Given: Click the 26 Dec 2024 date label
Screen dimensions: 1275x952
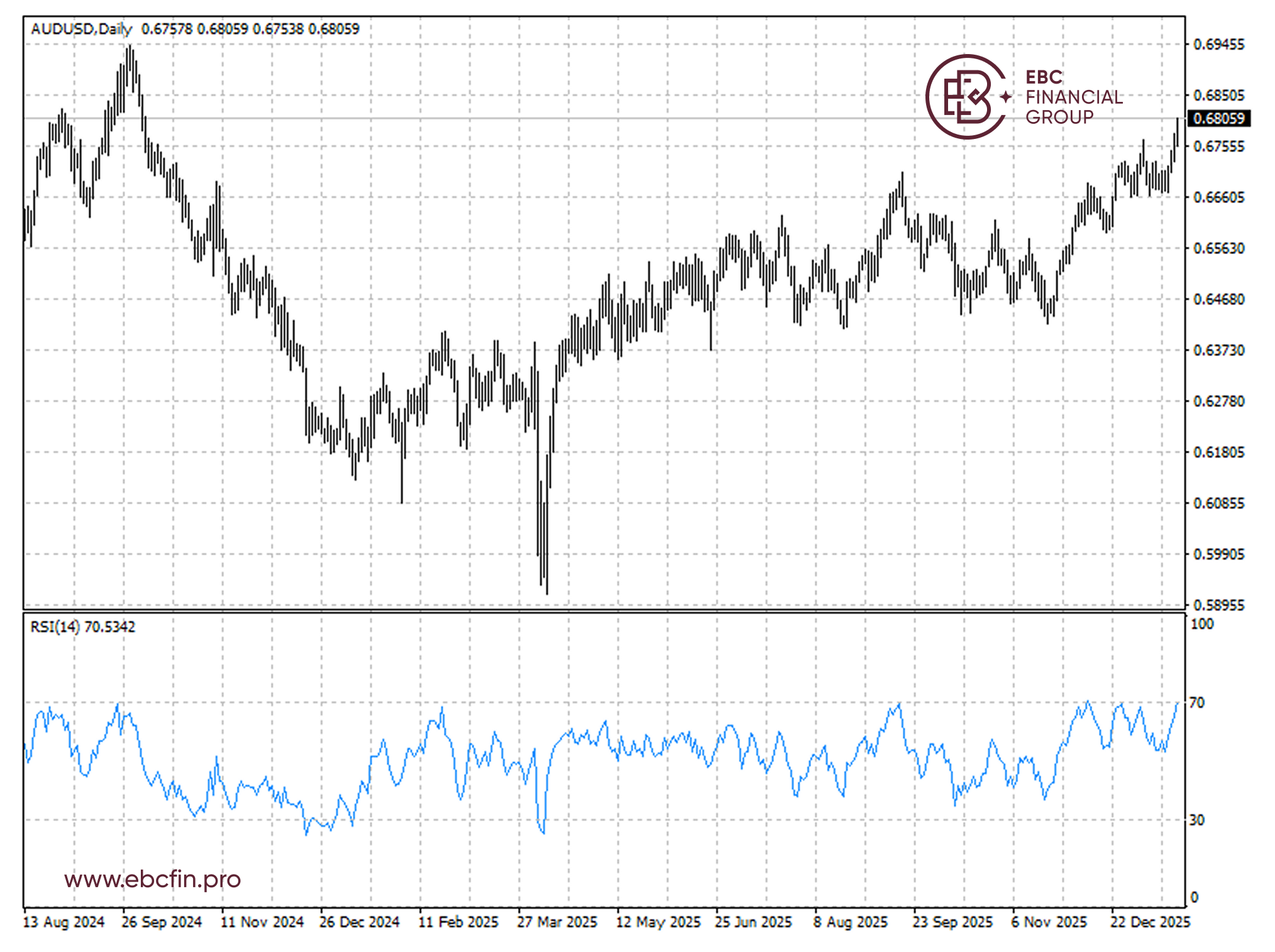Looking at the screenshot, I should [x=359, y=922].
